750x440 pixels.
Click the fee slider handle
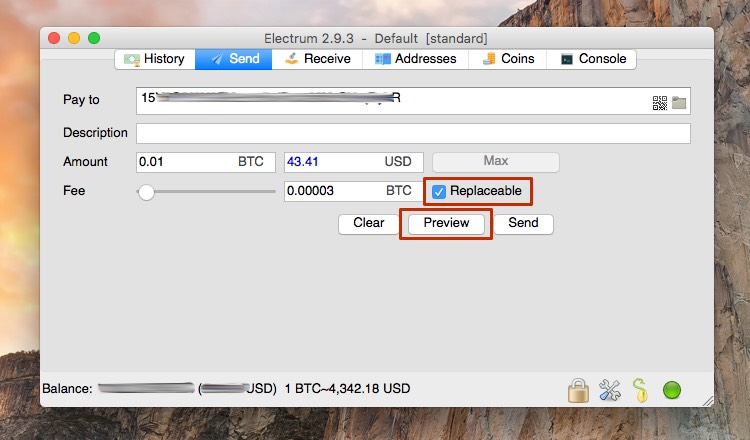point(146,192)
